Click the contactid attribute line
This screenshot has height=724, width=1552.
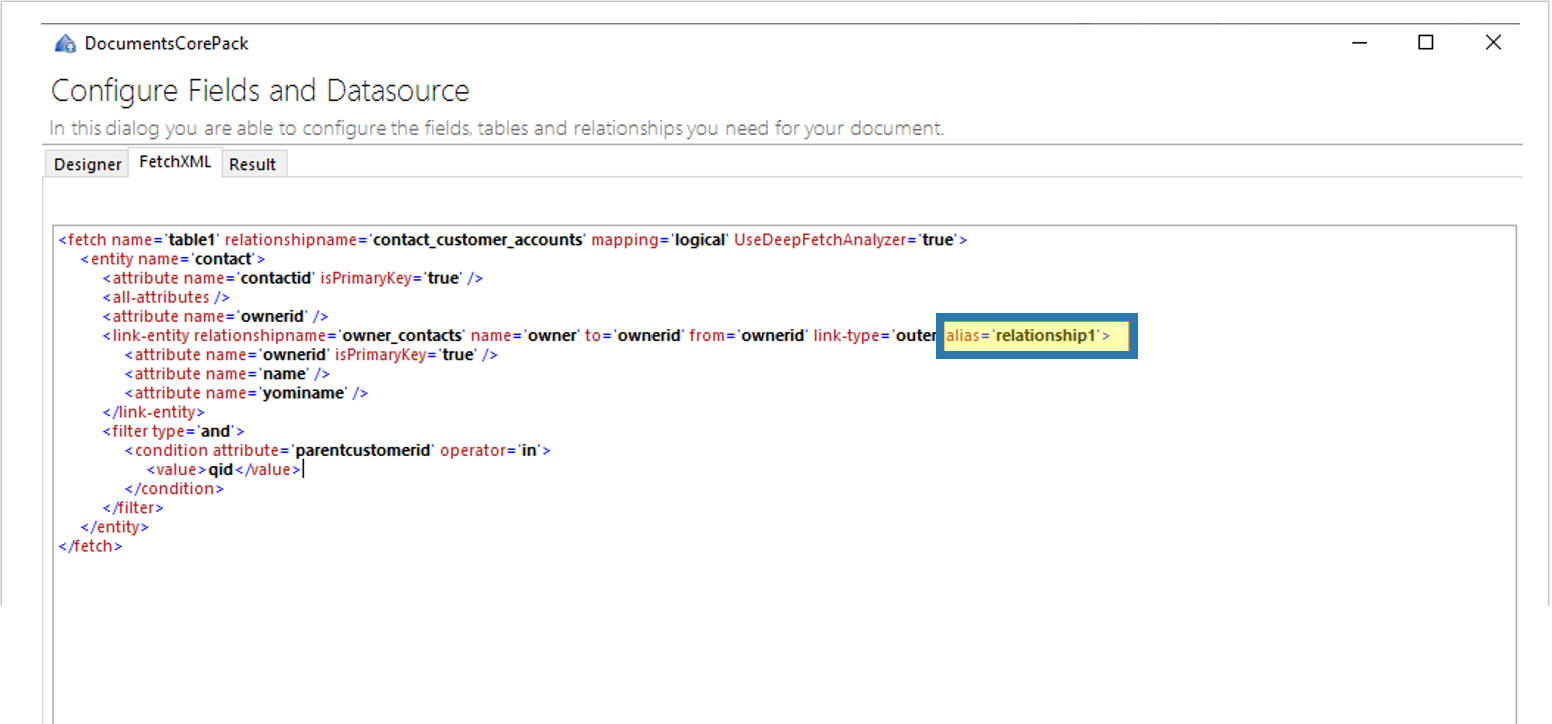pos(292,278)
